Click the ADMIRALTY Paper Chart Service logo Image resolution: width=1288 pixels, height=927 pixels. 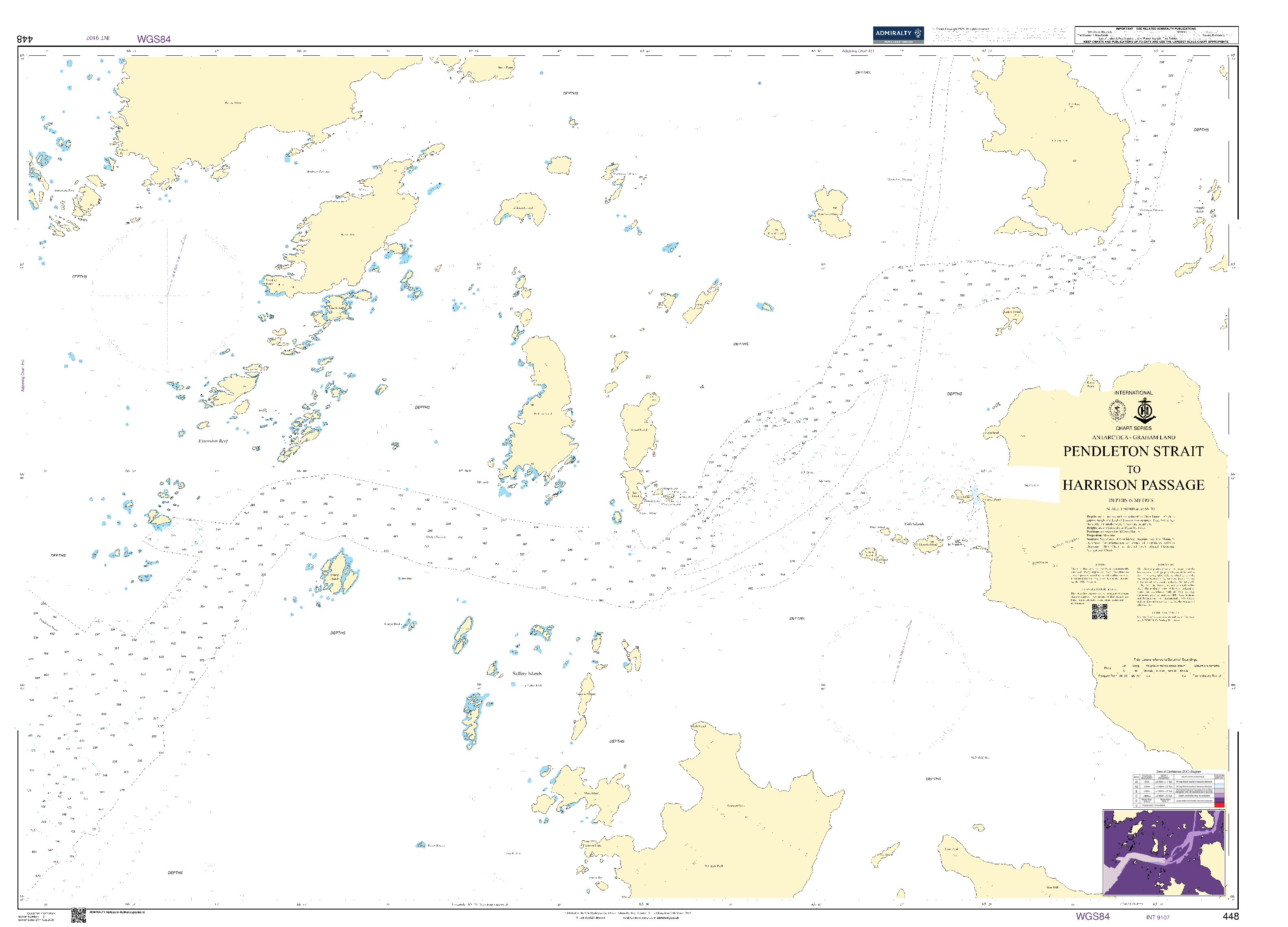point(898,35)
